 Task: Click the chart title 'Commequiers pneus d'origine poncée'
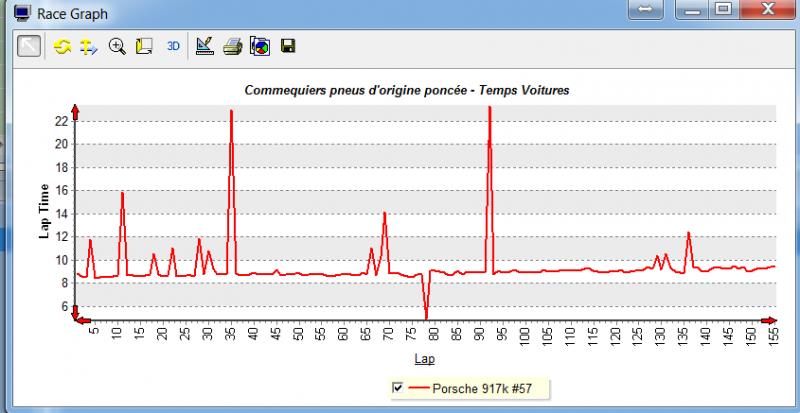click(406, 90)
